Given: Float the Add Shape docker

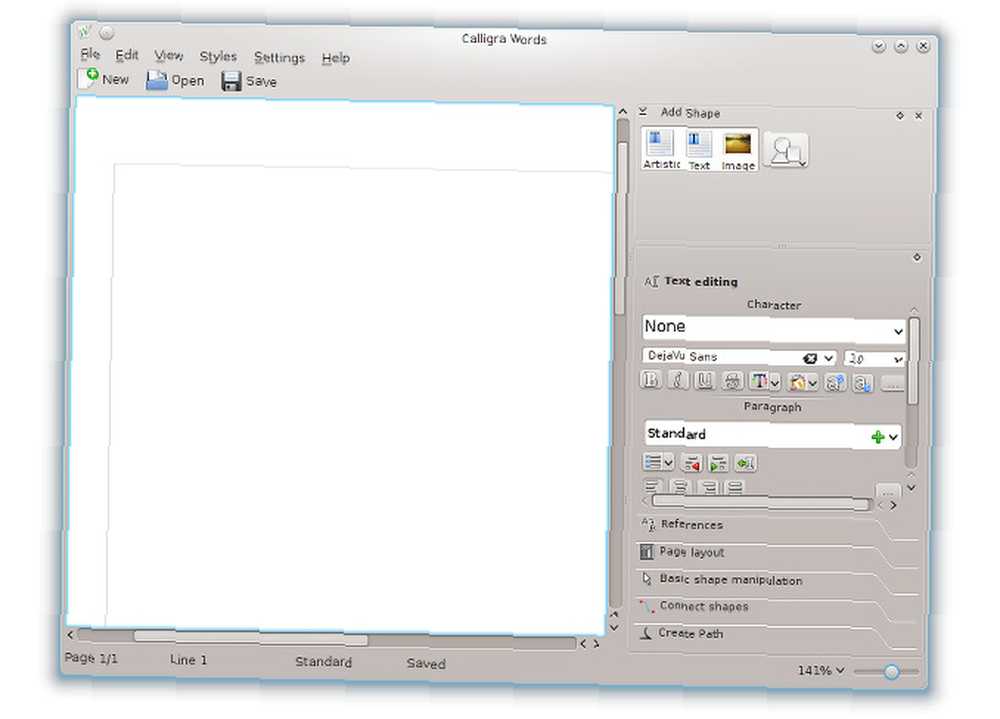Looking at the screenshot, I should point(900,115).
